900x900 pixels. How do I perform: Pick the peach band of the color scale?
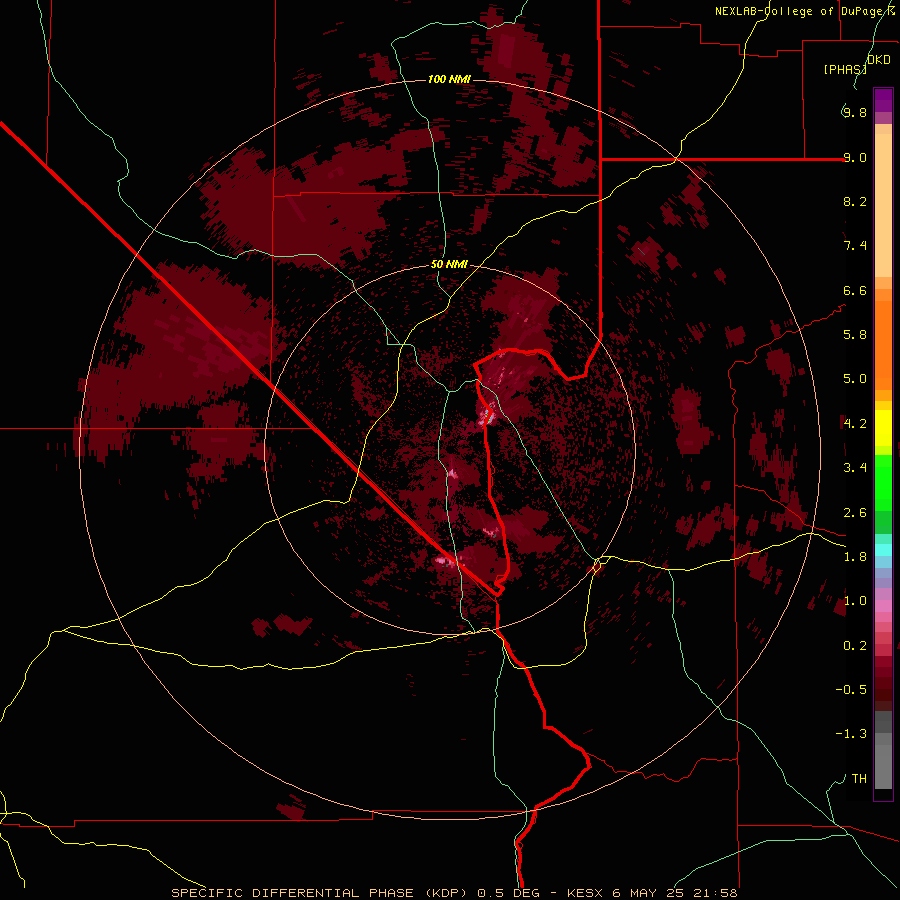[x=883, y=205]
